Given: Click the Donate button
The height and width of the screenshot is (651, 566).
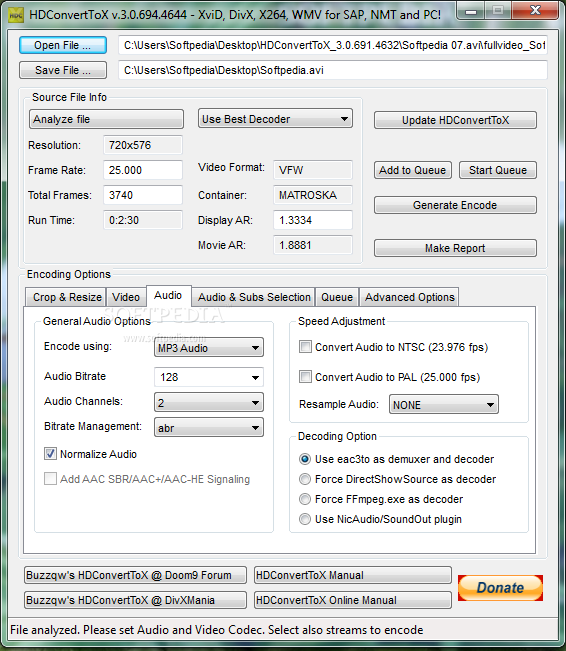Looking at the screenshot, I should click(x=500, y=587).
